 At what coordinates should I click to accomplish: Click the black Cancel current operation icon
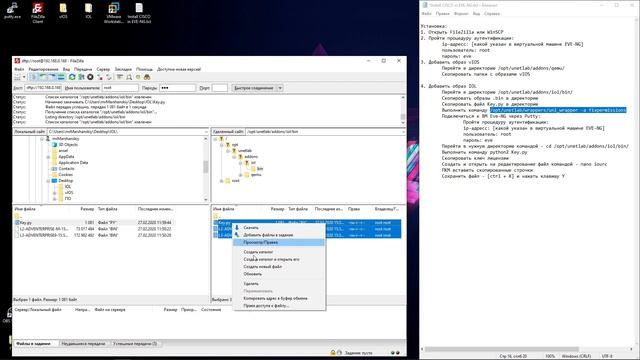pyautogui.click(x=90, y=77)
